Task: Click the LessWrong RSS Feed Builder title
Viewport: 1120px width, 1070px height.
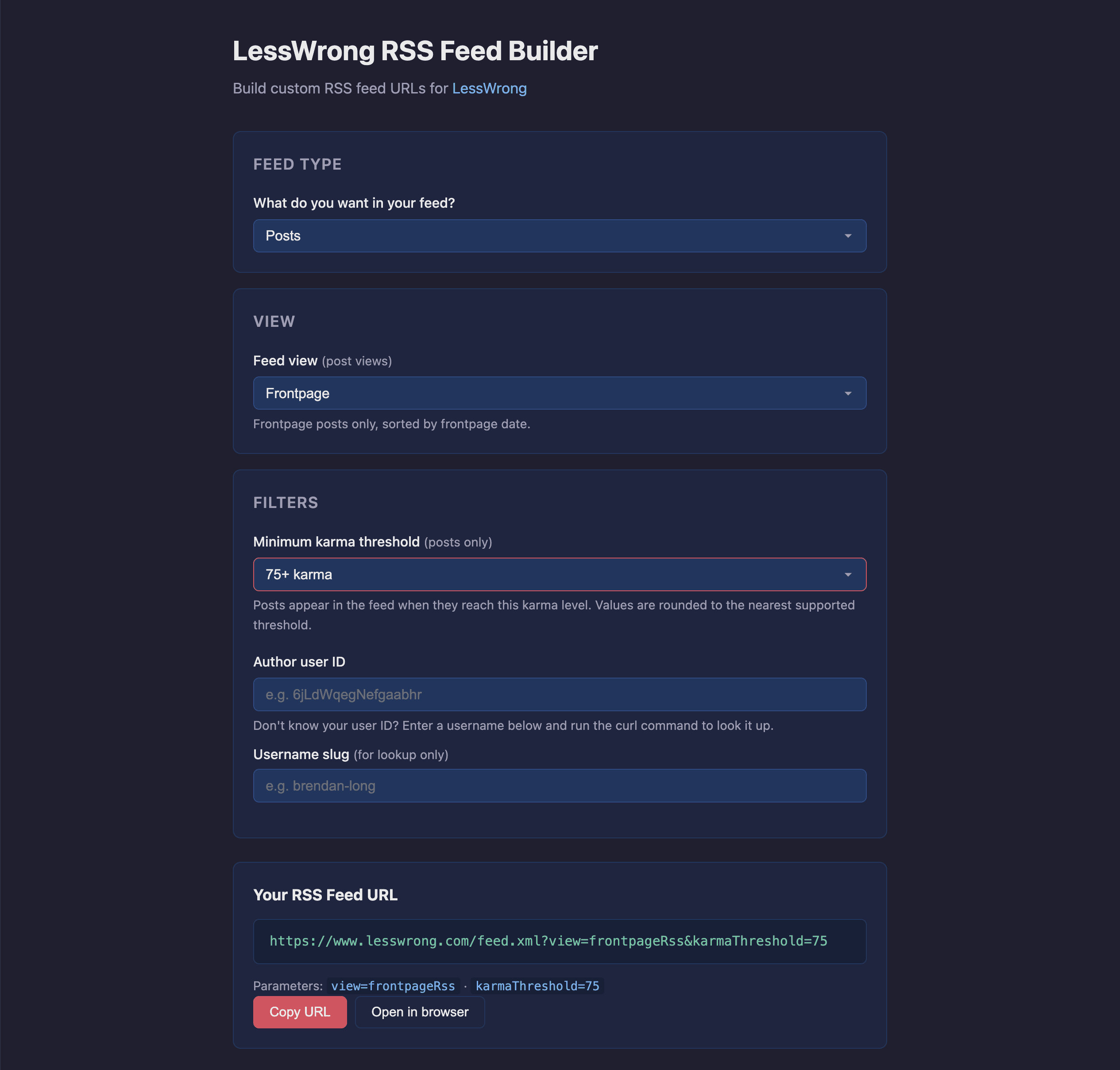Action: pos(416,51)
